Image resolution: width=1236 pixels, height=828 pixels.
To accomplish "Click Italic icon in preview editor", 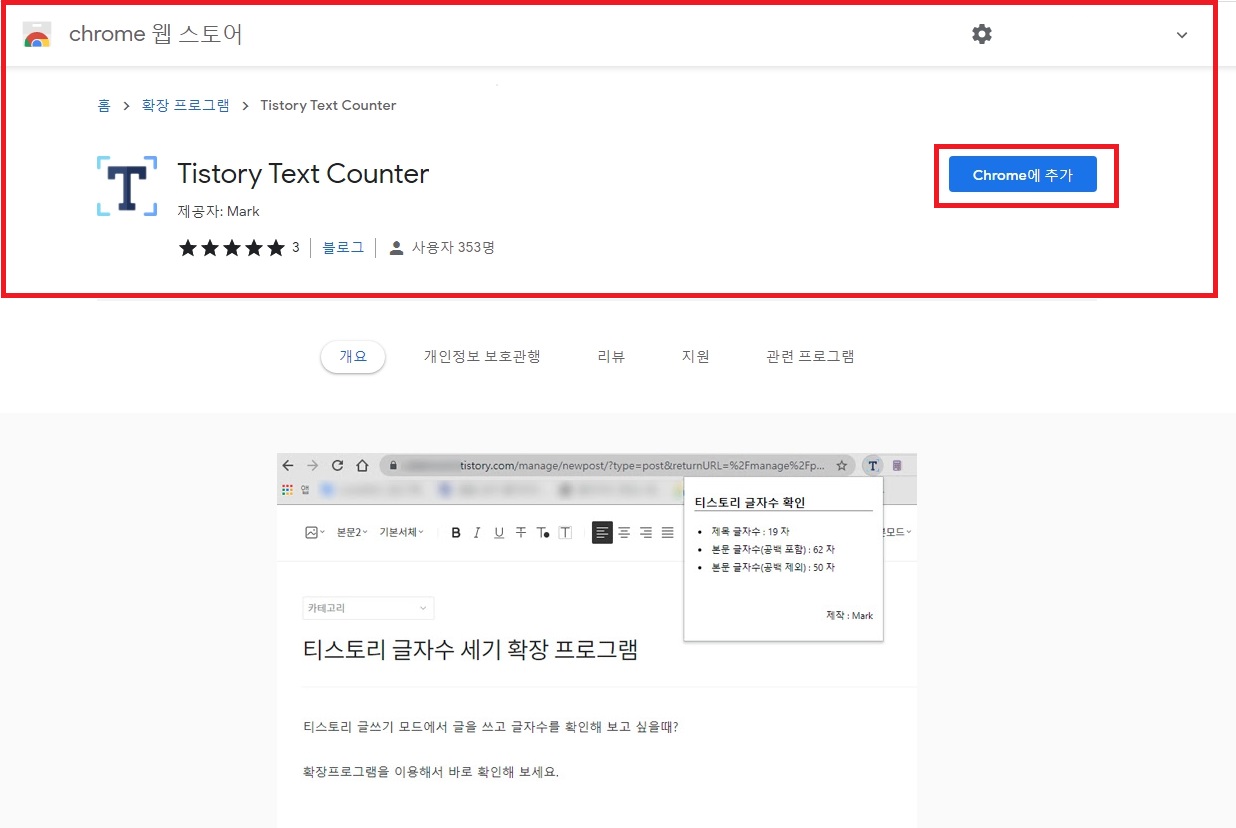I will coord(477,533).
